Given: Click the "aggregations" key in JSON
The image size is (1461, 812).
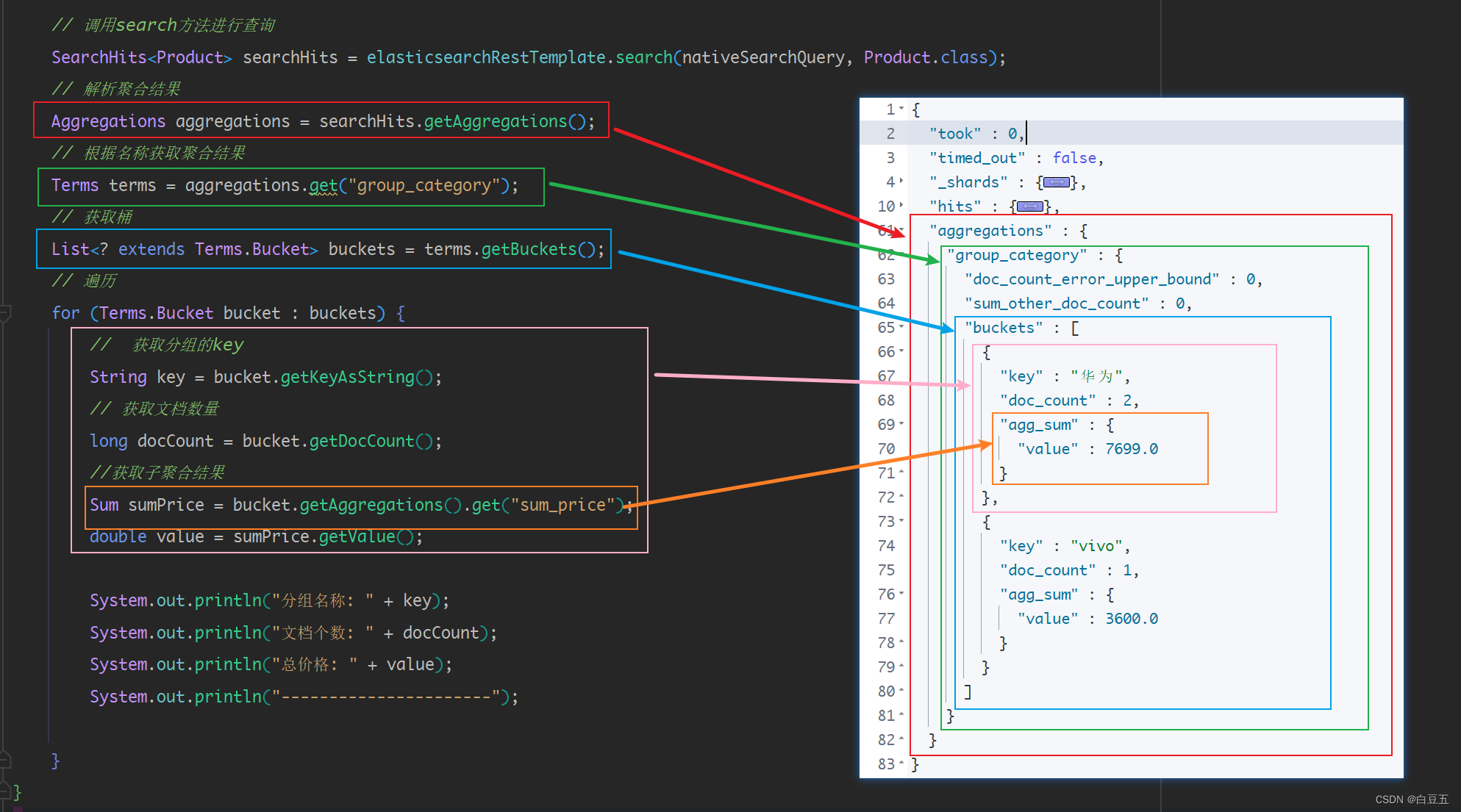Looking at the screenshot, I should click(990, 231).
